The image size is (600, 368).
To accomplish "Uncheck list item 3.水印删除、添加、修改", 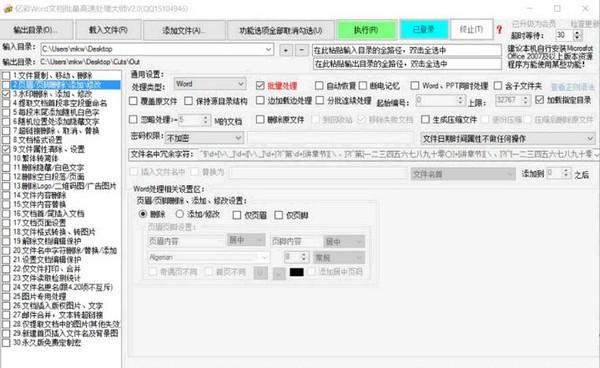I will 6,94.
